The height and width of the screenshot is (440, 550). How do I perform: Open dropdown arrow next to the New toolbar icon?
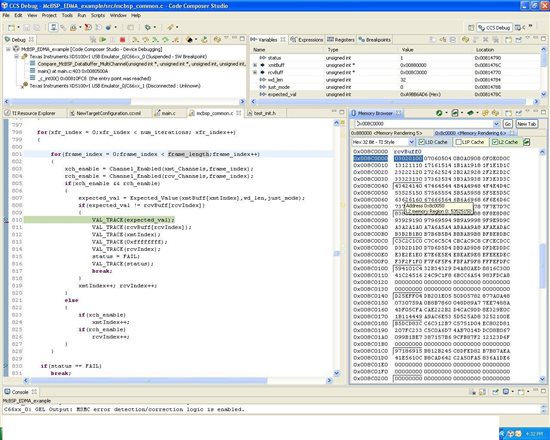(x=19, y=27)
